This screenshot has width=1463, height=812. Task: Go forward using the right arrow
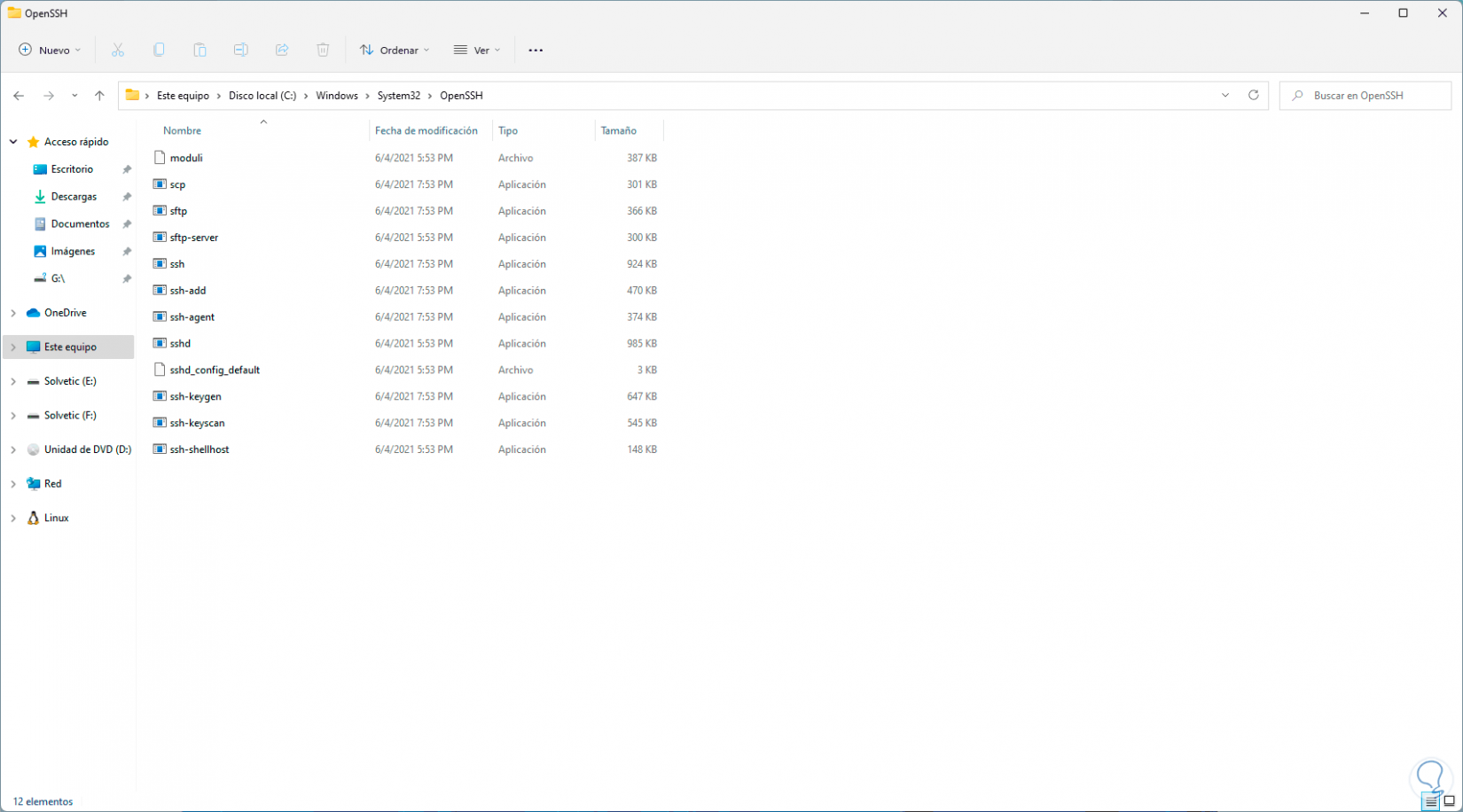(49, 96)
